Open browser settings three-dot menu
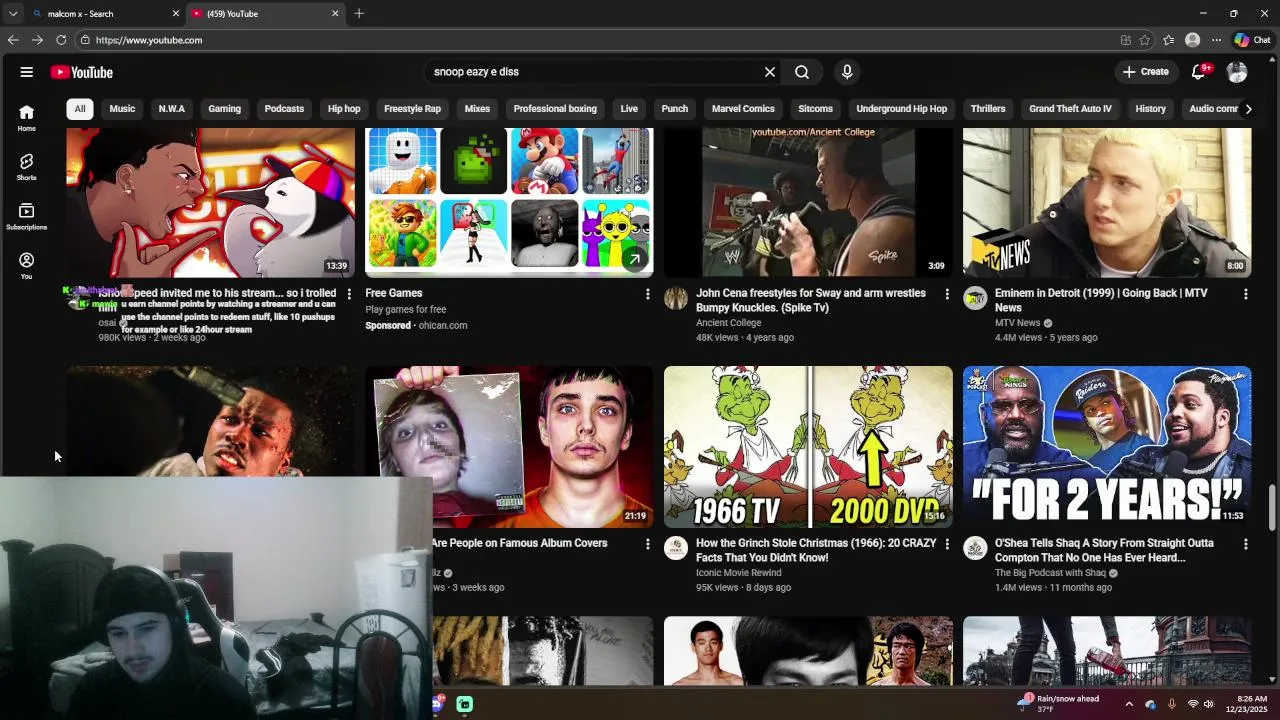1280x720 pixels. click(x=1216, y=40)
